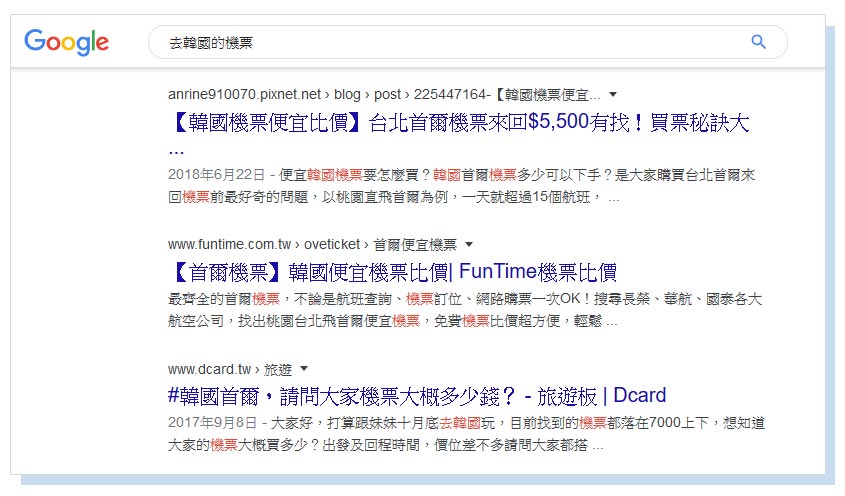Click the www.dcard.tw URL text
Screen dimensions: 845x496
[x=208, y=369]
